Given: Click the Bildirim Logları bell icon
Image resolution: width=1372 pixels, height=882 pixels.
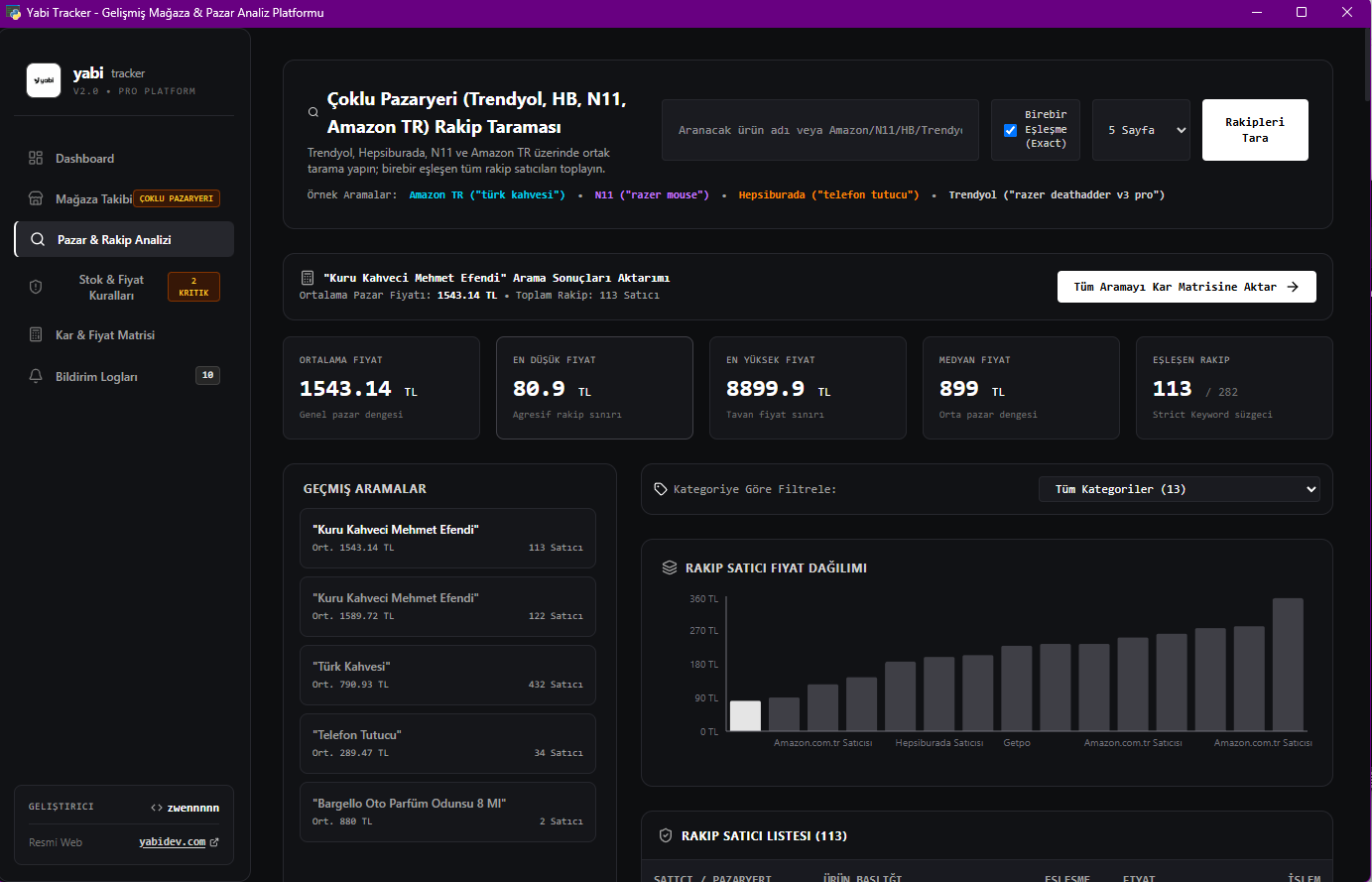Looking at the screenshot, I should coord(36,376).
